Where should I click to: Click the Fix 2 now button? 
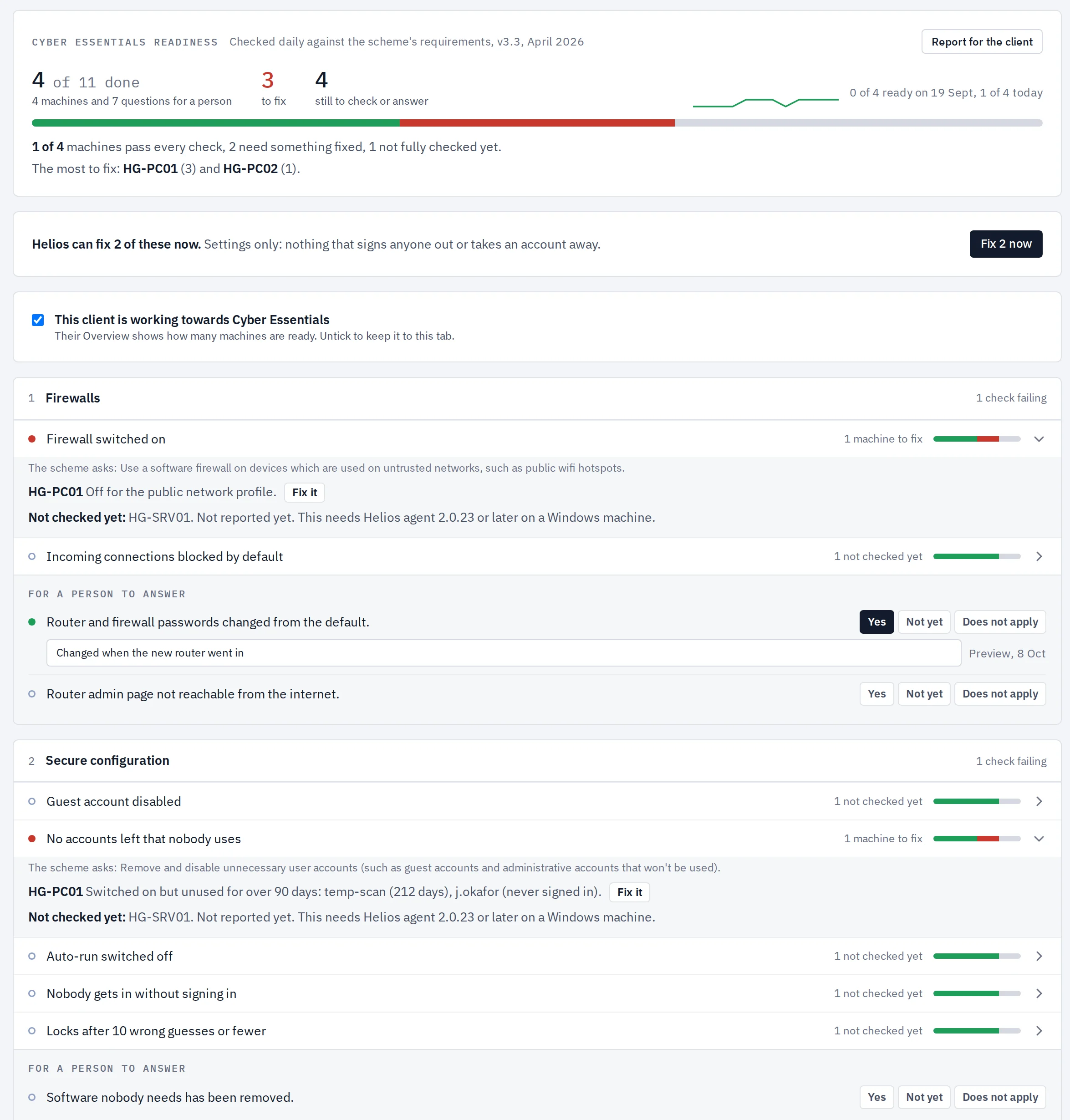(1005, 244)
